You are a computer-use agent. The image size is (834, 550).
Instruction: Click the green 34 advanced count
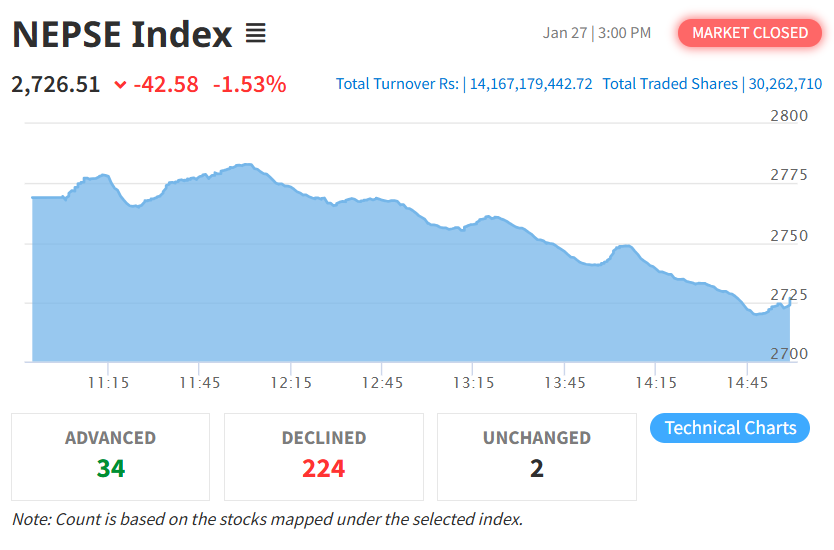point(111,468)
